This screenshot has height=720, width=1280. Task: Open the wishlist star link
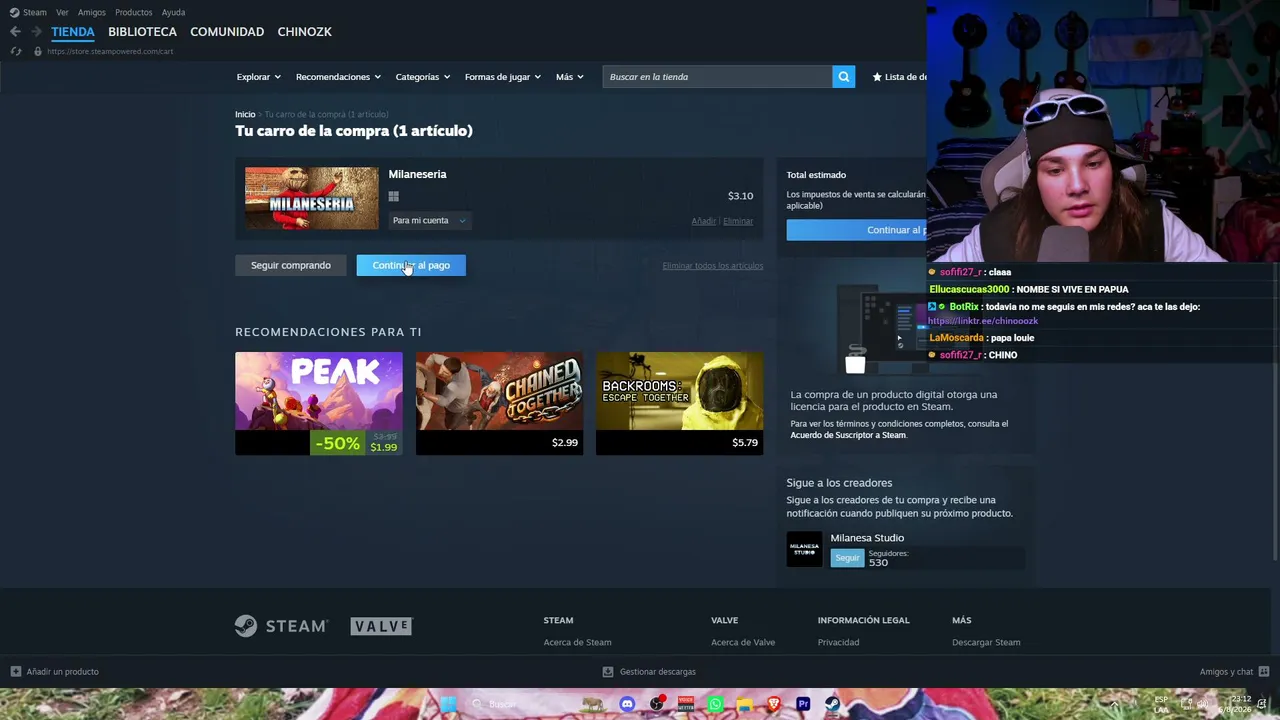click(899, 77)
